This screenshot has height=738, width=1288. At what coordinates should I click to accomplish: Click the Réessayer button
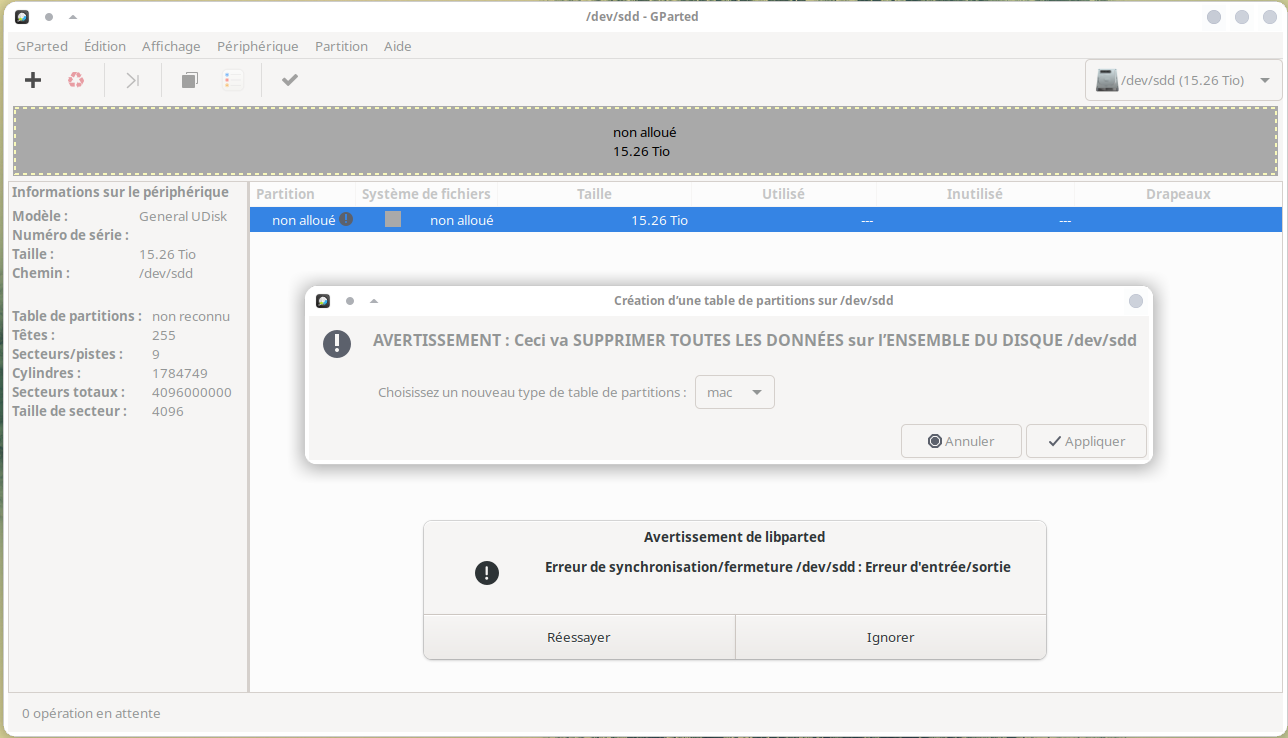[x=579, y=637]
